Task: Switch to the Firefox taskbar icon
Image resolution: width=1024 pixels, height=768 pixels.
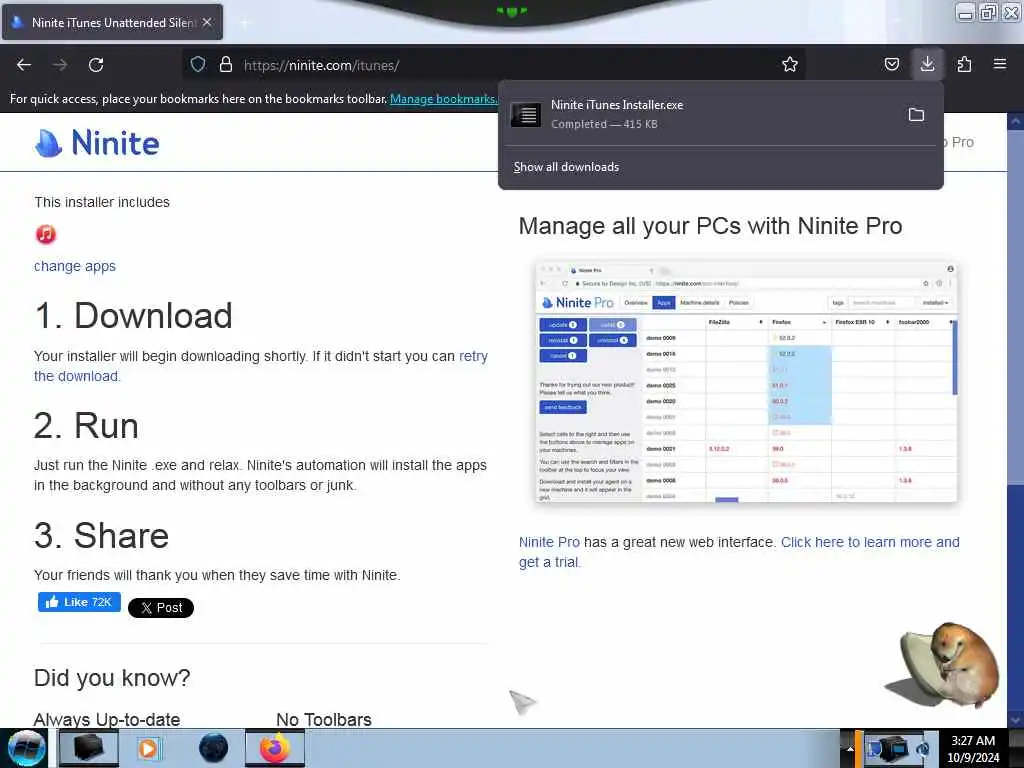Action: pos(275,748)
